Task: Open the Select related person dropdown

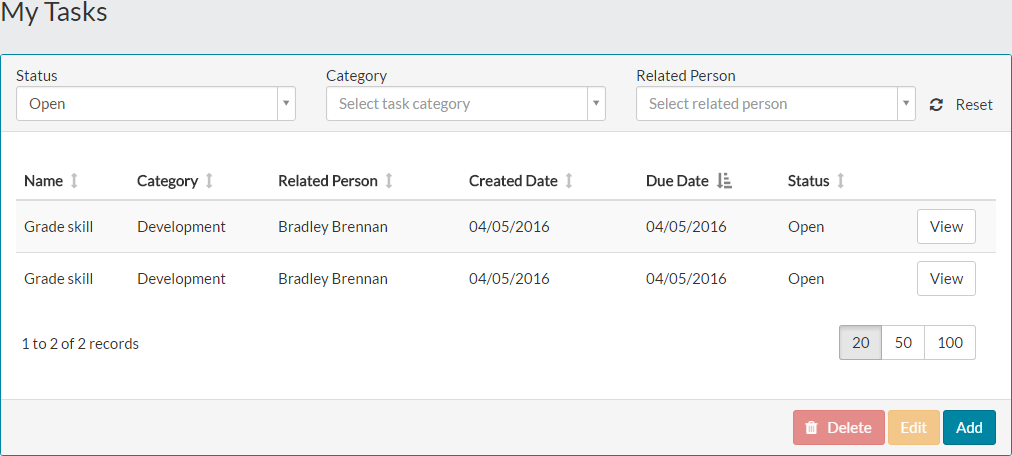Action: (x=776, y=104)
